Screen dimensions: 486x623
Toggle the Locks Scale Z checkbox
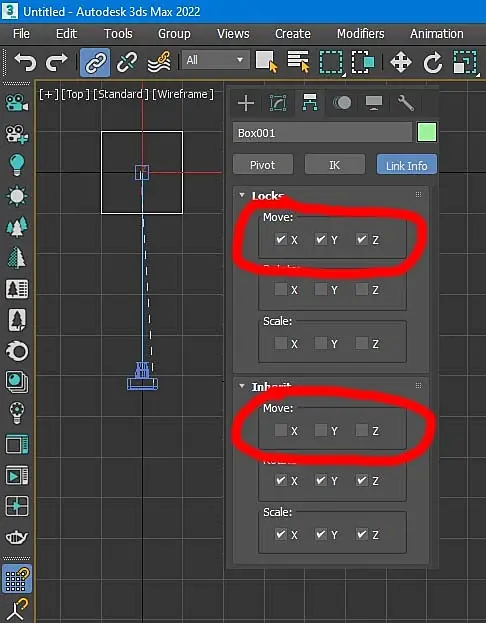362,343
